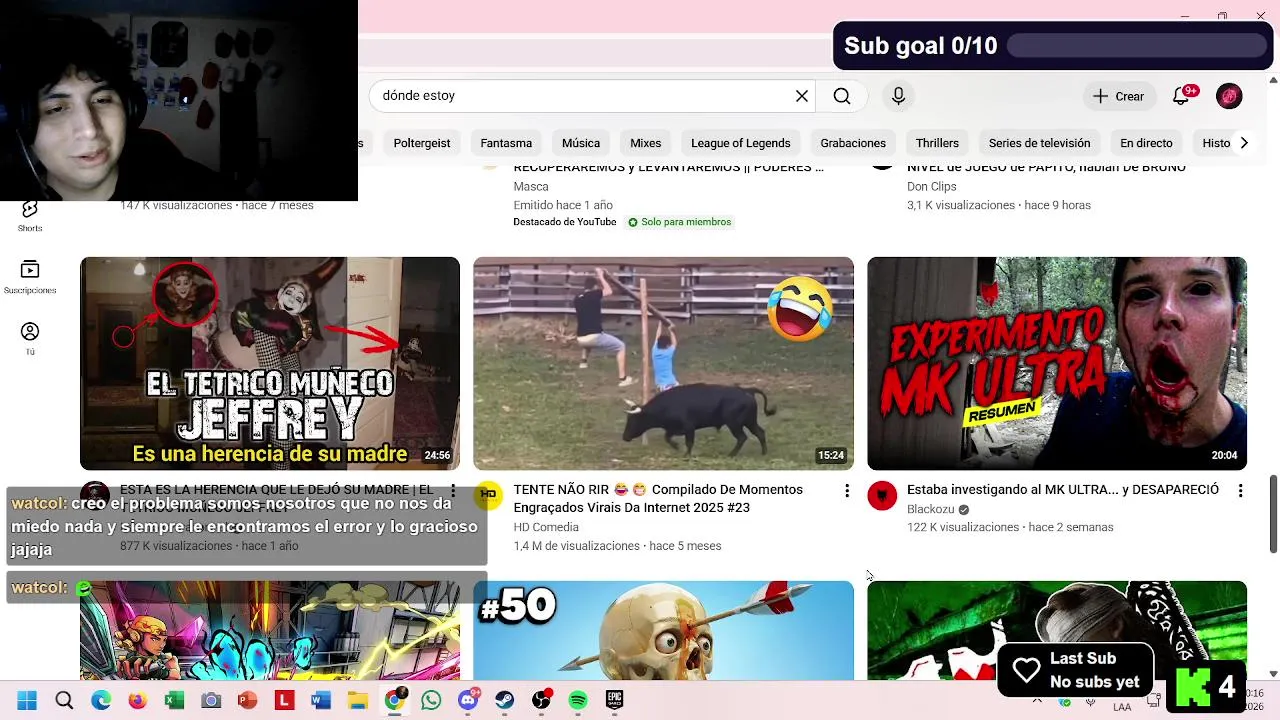Open the TENTE NÃO RIR video title
Viewport: 1280px width, 720px height.
point(658,498)
